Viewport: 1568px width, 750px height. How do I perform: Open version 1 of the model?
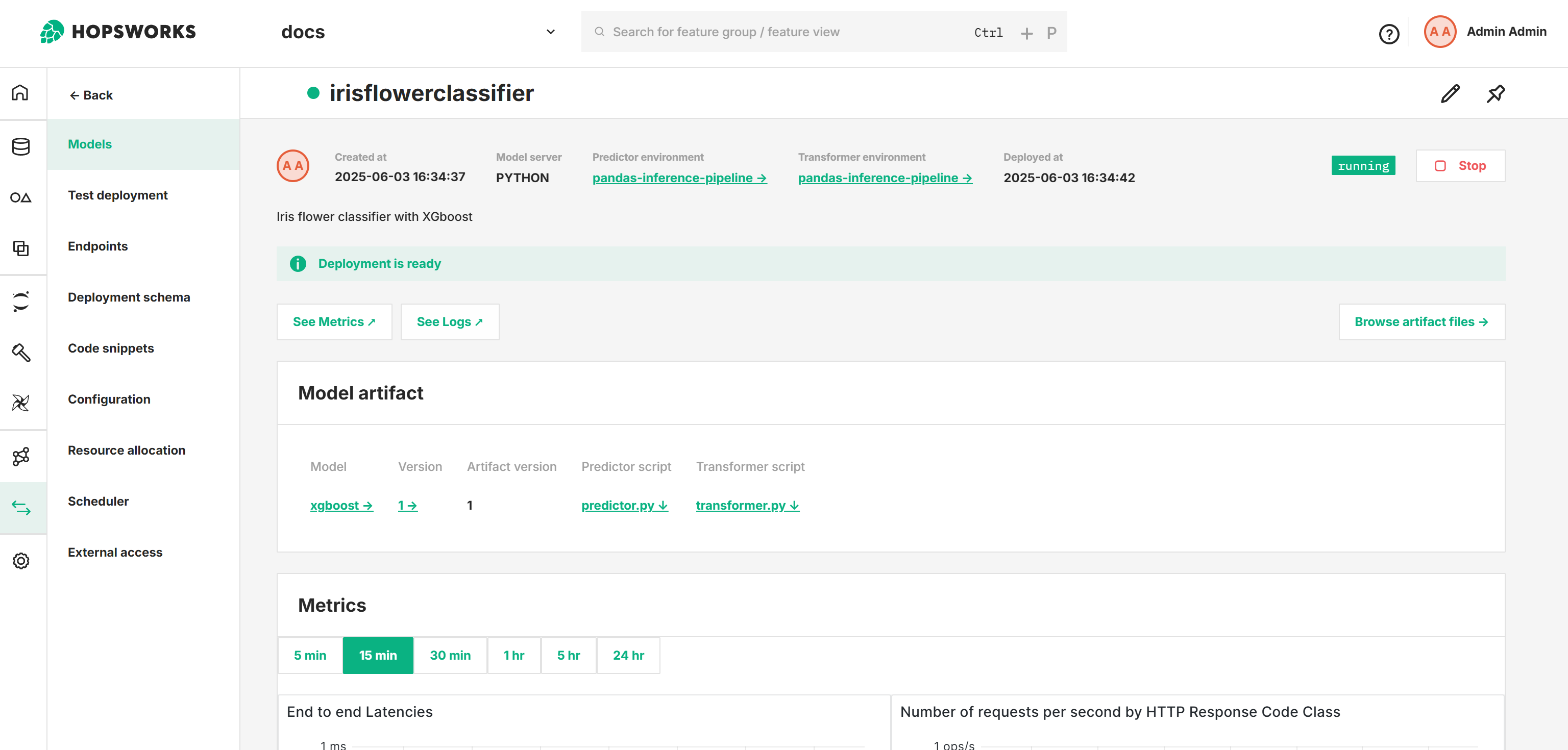pos(407,506)
